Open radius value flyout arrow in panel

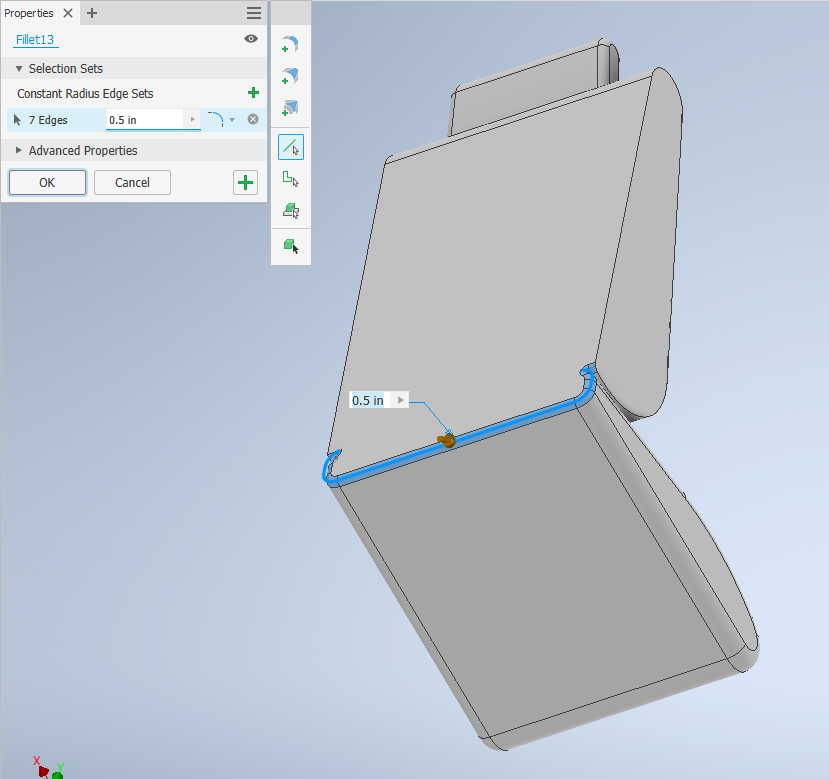[x=192, y=120]
